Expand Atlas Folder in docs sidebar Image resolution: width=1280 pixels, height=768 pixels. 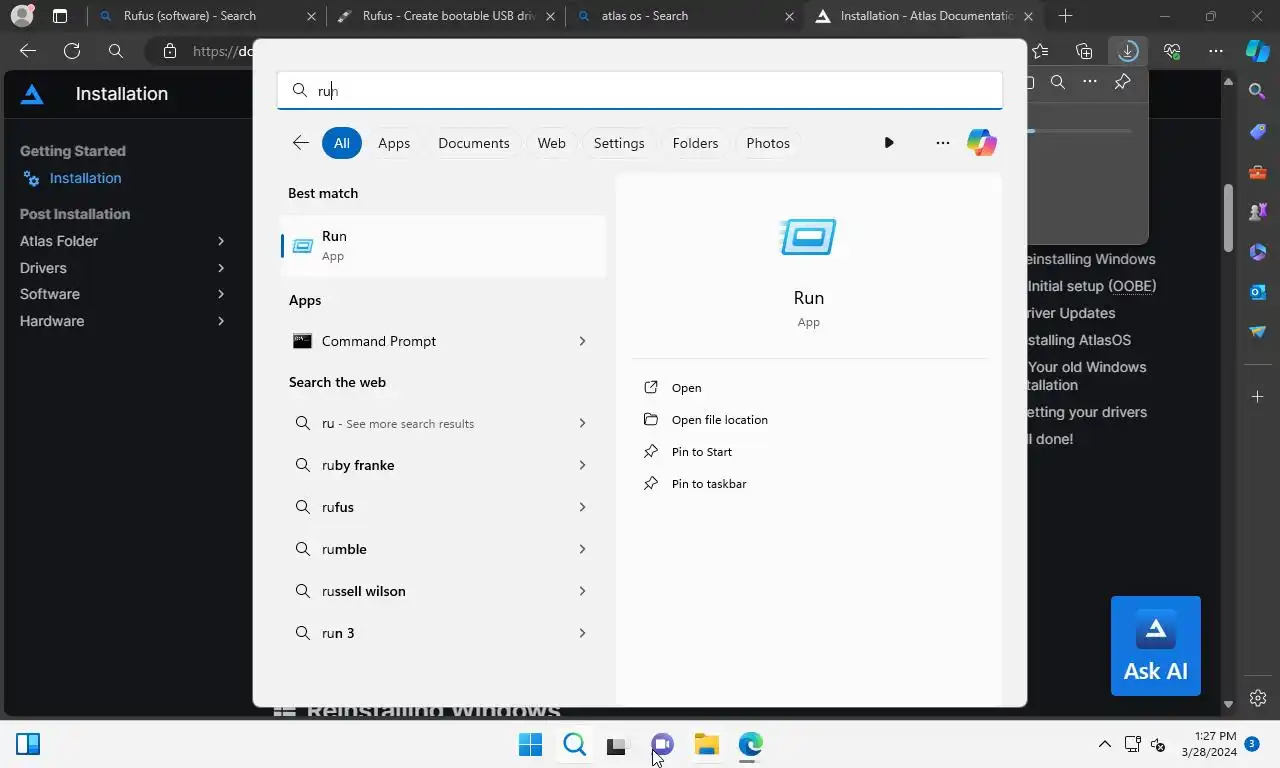[221, 241]
